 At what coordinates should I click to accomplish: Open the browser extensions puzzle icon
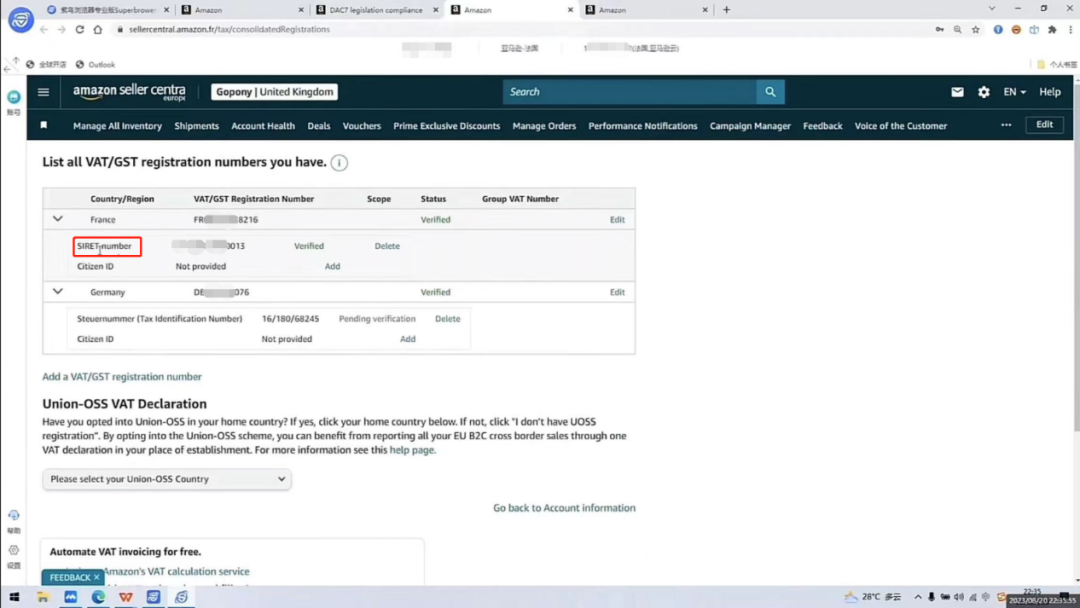pyautogui.click(x=1052, y=30)
